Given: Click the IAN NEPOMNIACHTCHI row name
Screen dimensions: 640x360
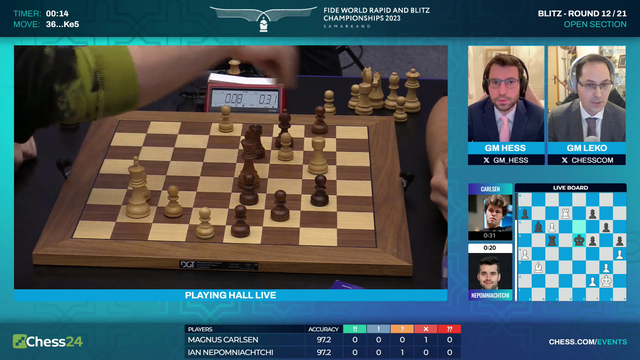Looking at the screenshot, I should [x=231, y=352].
